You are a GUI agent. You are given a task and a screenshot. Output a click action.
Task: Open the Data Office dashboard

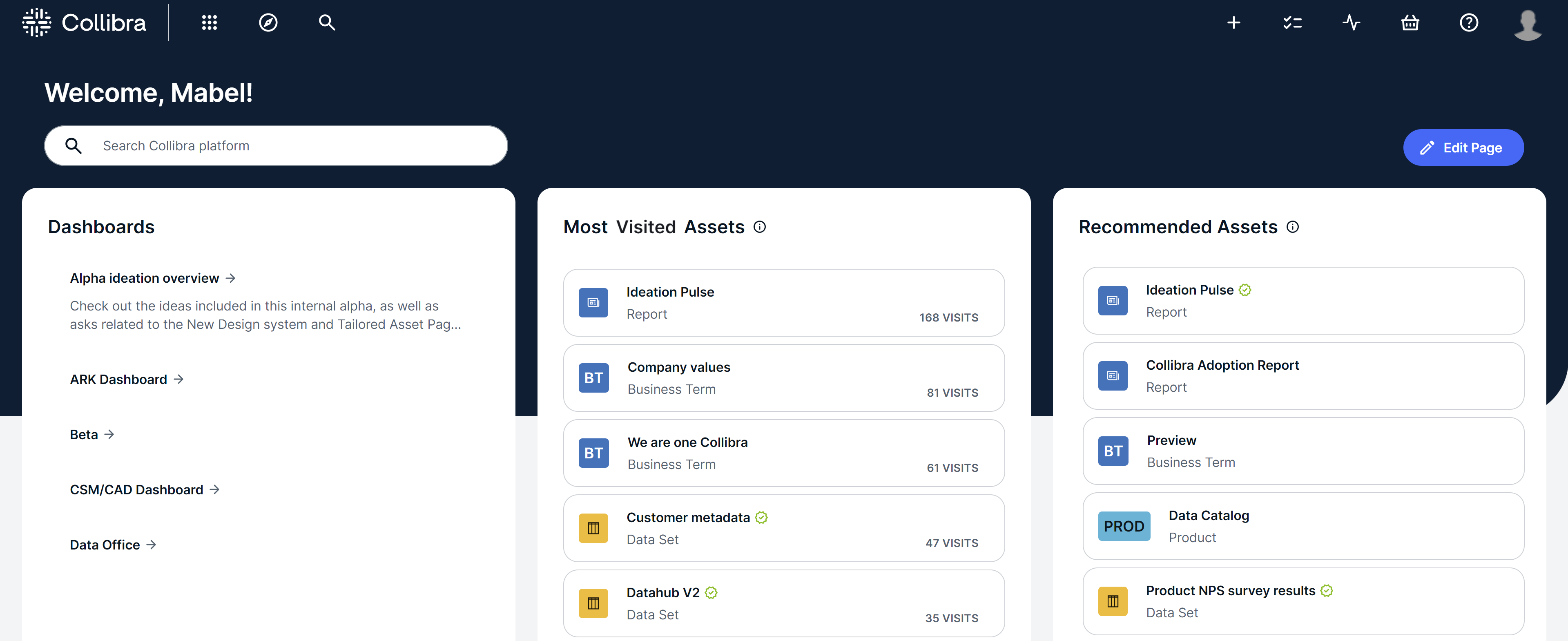(104, 544)
